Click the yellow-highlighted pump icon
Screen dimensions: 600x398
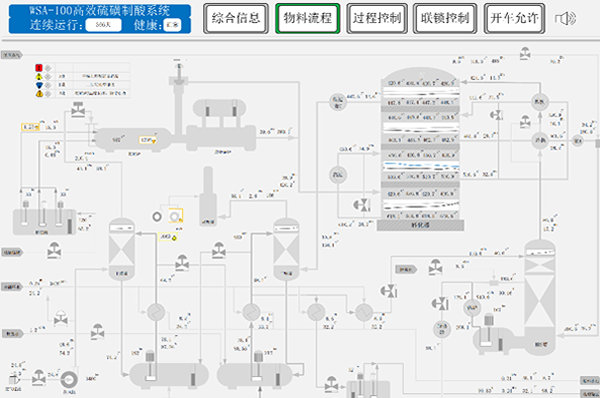(176, 216)
